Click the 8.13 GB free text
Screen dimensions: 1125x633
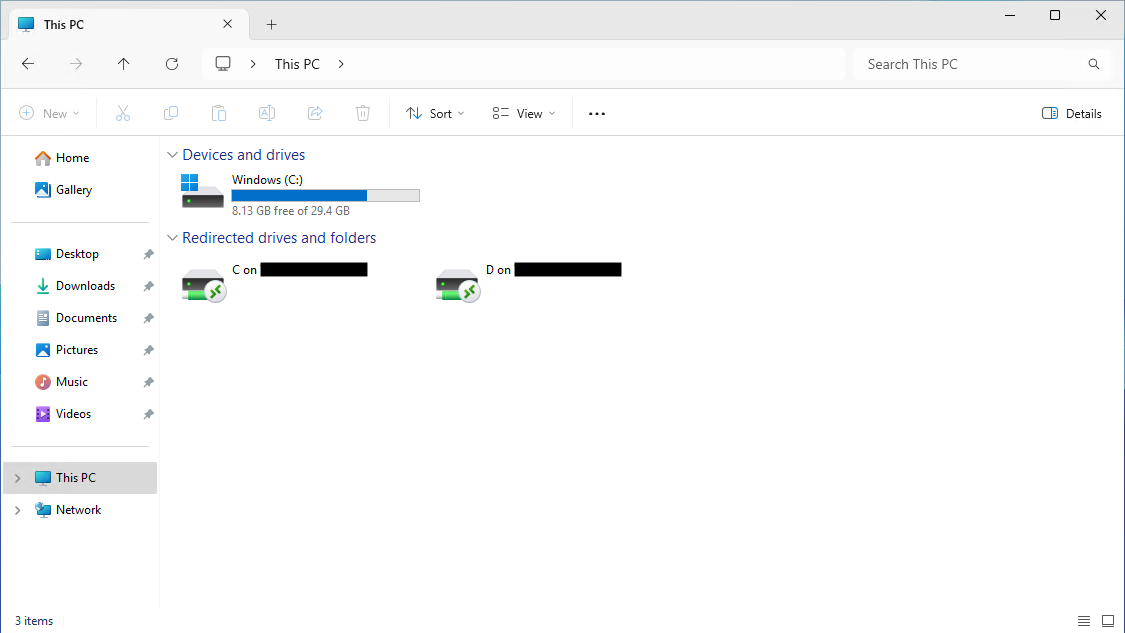click(291, 211)
